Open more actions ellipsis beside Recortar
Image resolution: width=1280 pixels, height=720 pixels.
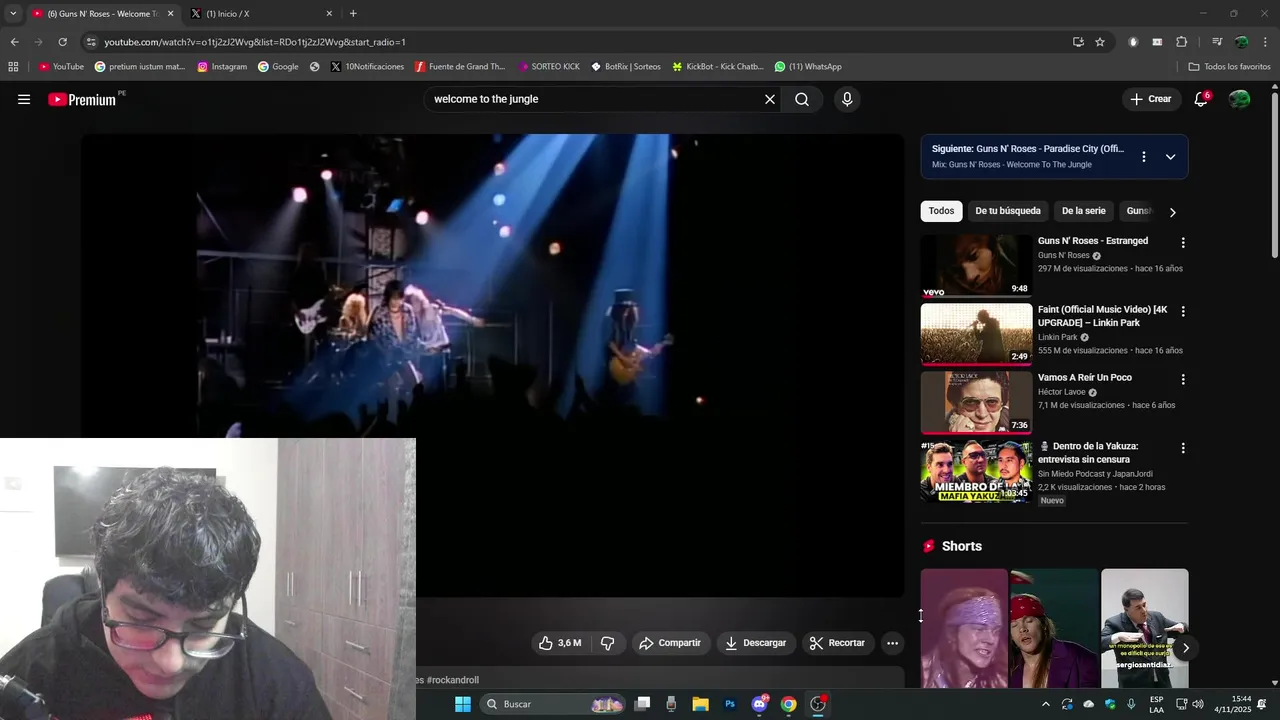point(892,643)
